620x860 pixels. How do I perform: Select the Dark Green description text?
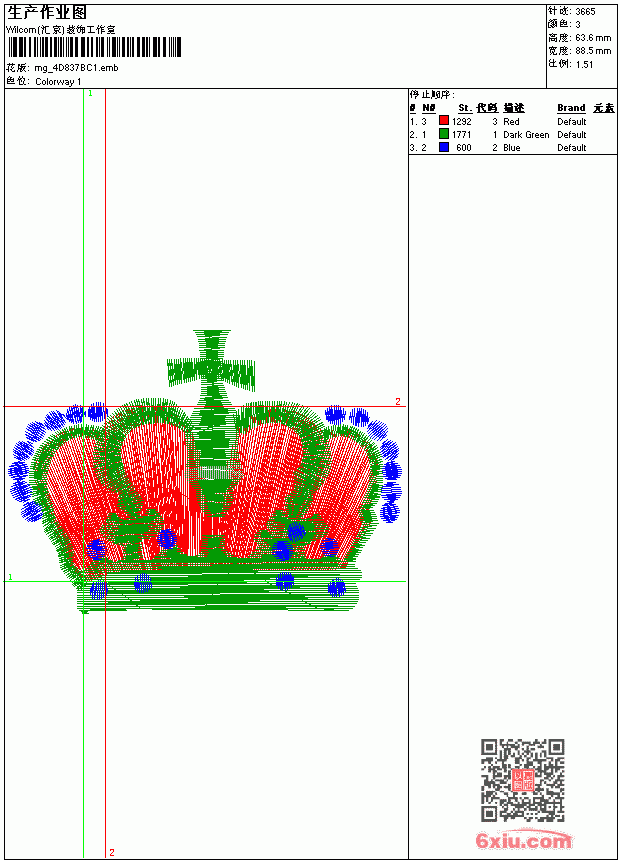click(x=526, y=134)
